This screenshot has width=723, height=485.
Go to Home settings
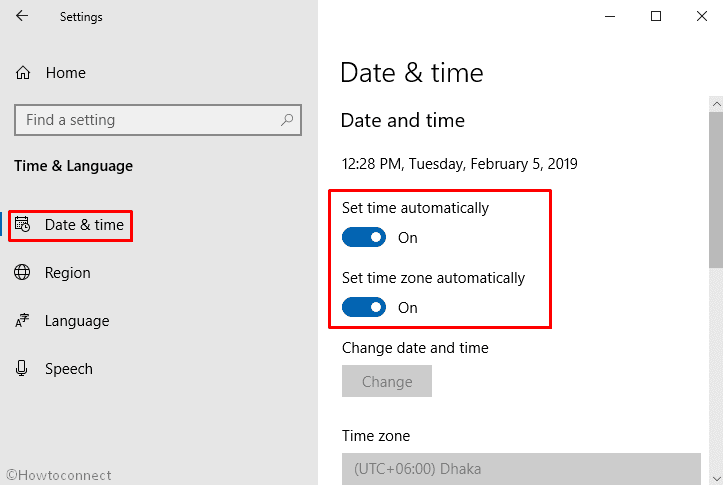point(65,73)
